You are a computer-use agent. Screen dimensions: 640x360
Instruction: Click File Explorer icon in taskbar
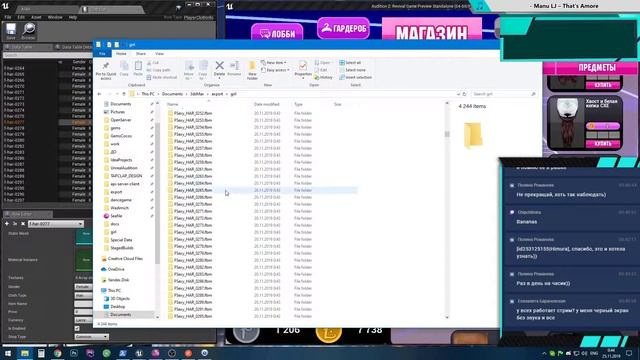[x=25, y=353]
